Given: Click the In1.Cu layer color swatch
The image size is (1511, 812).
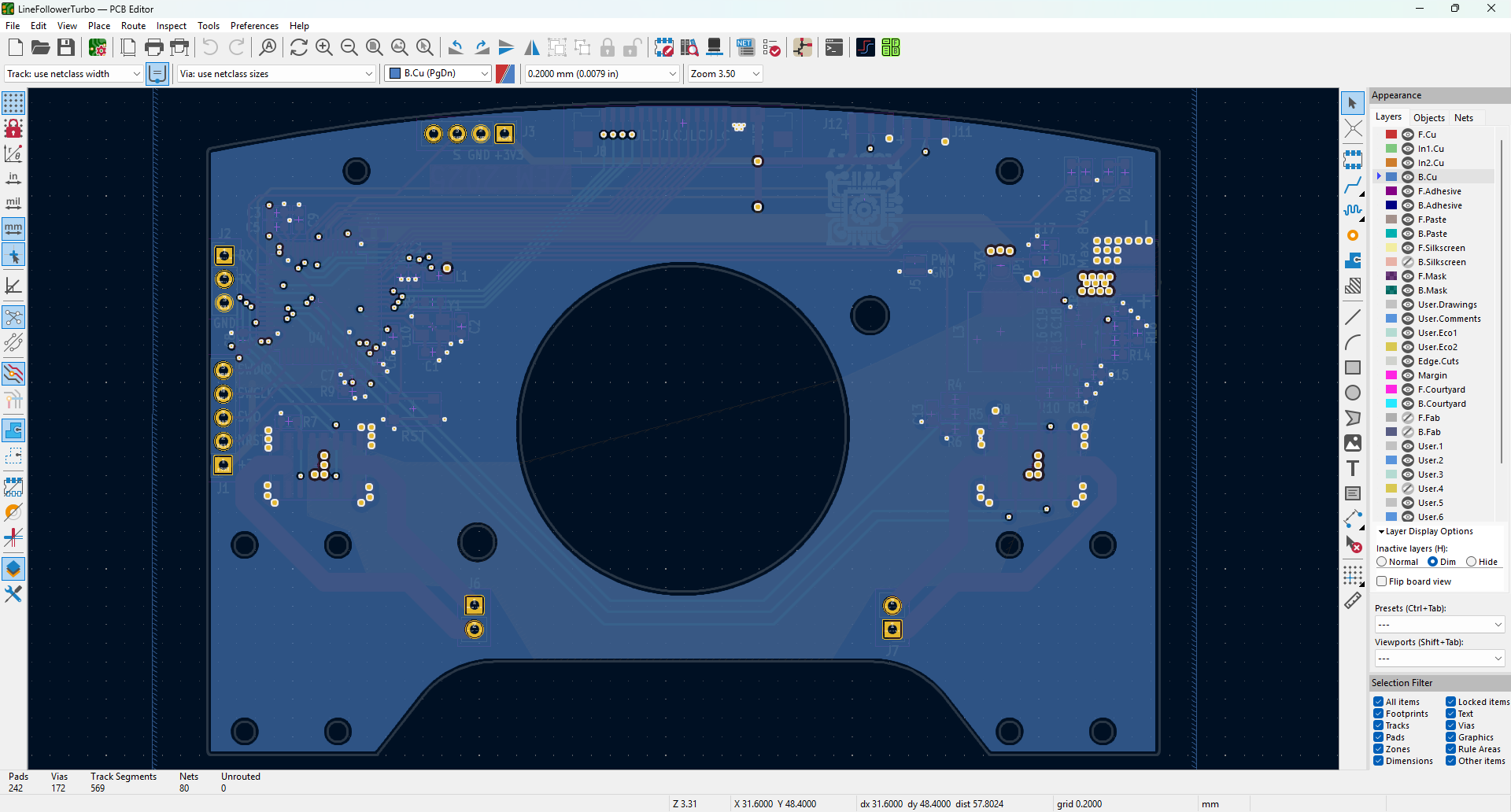Looking at the screenshot, I should click(1391, 149).
